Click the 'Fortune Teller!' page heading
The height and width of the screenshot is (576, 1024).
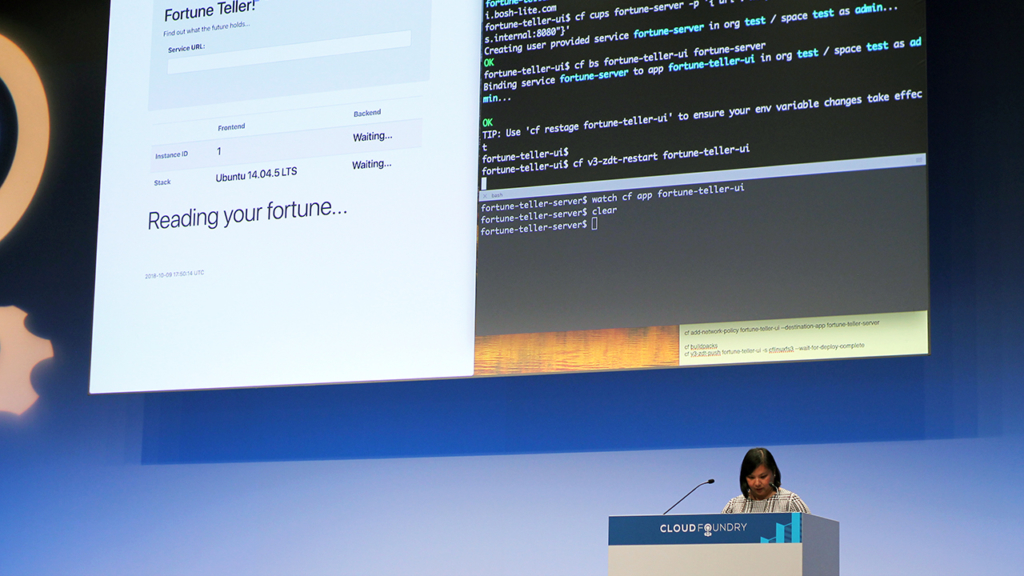(x=211, y=10)
